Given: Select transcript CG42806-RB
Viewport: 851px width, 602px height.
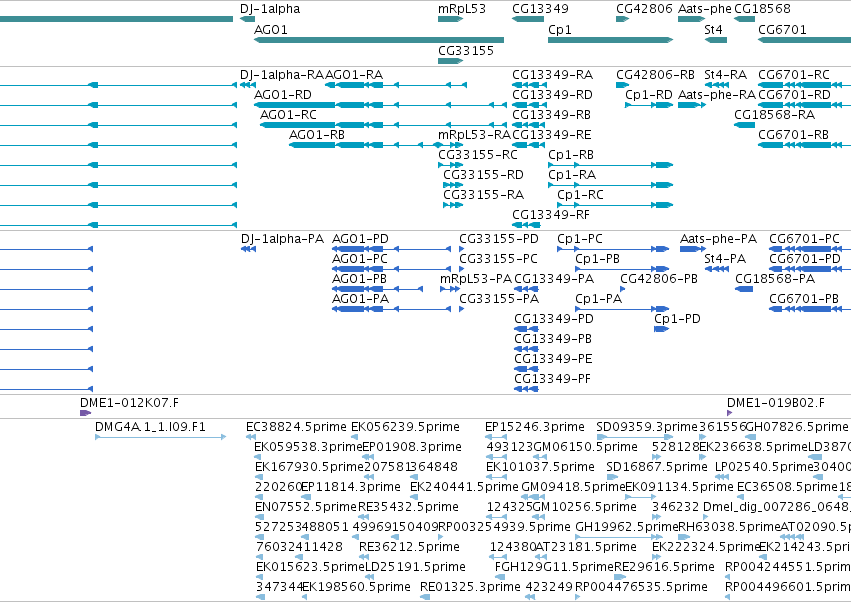Looking at the screenshot, I should (655, 75).
